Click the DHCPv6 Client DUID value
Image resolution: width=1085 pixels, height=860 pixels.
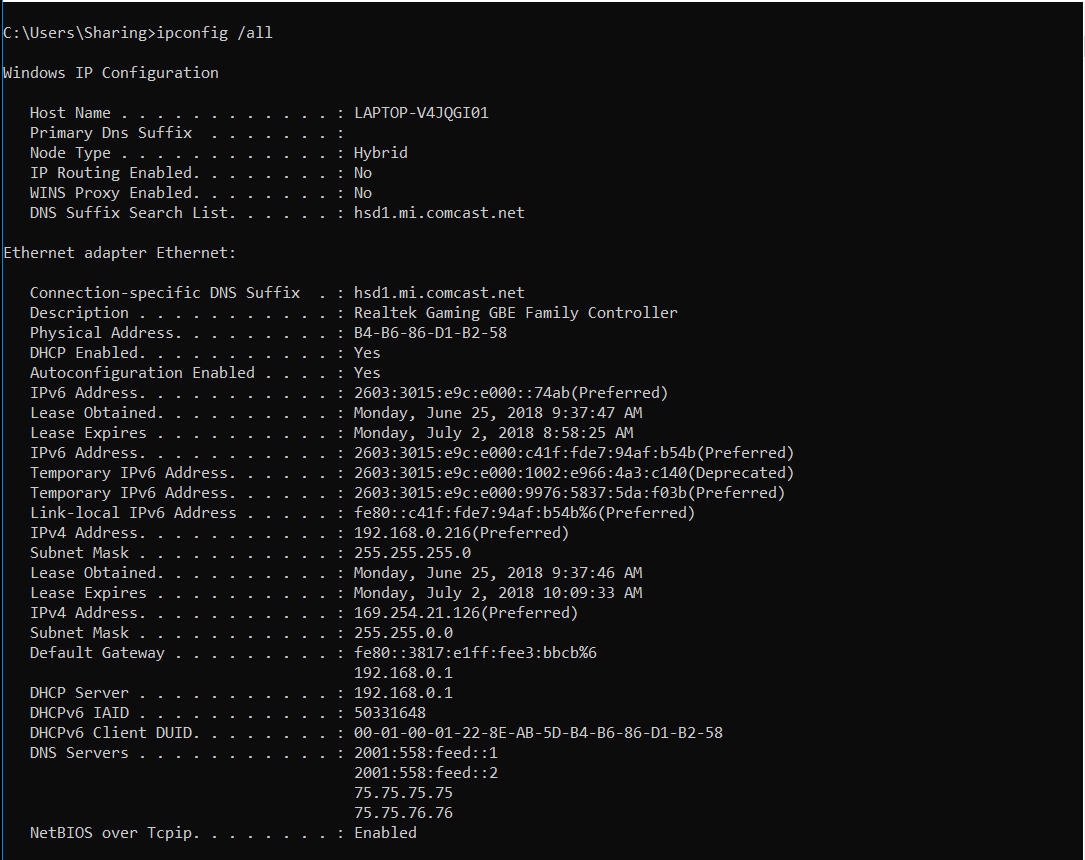coord(538,733)
